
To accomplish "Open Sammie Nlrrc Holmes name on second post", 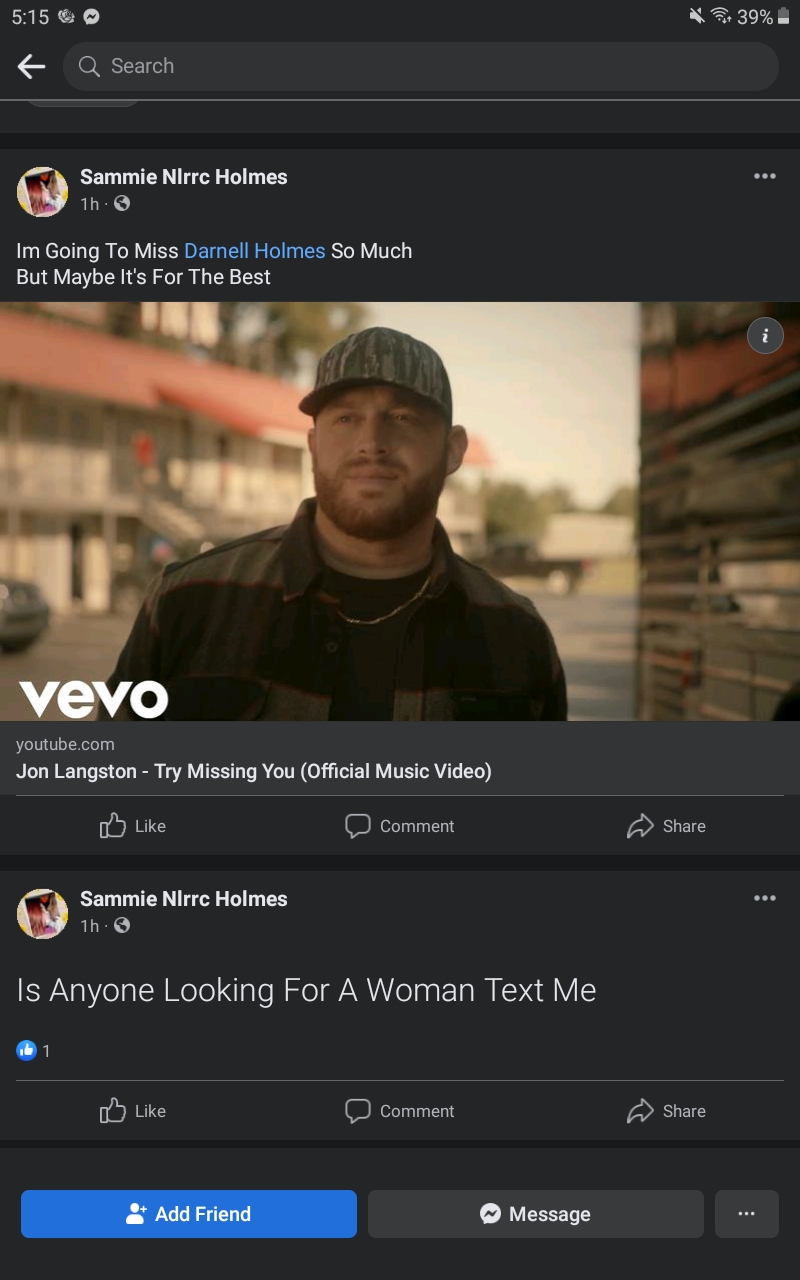I will (x=184, y=899).
